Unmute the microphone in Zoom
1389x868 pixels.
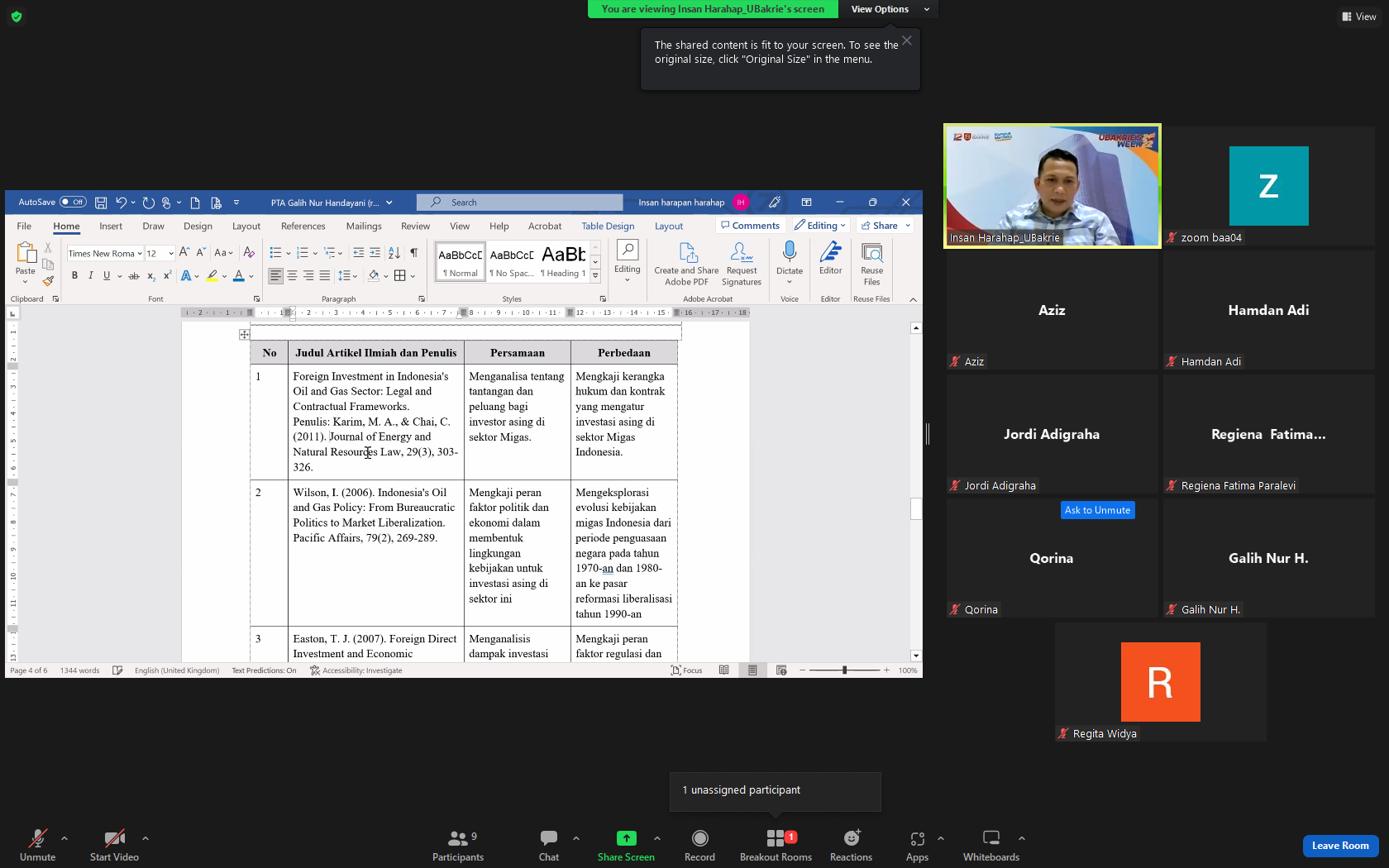(37, 845)
